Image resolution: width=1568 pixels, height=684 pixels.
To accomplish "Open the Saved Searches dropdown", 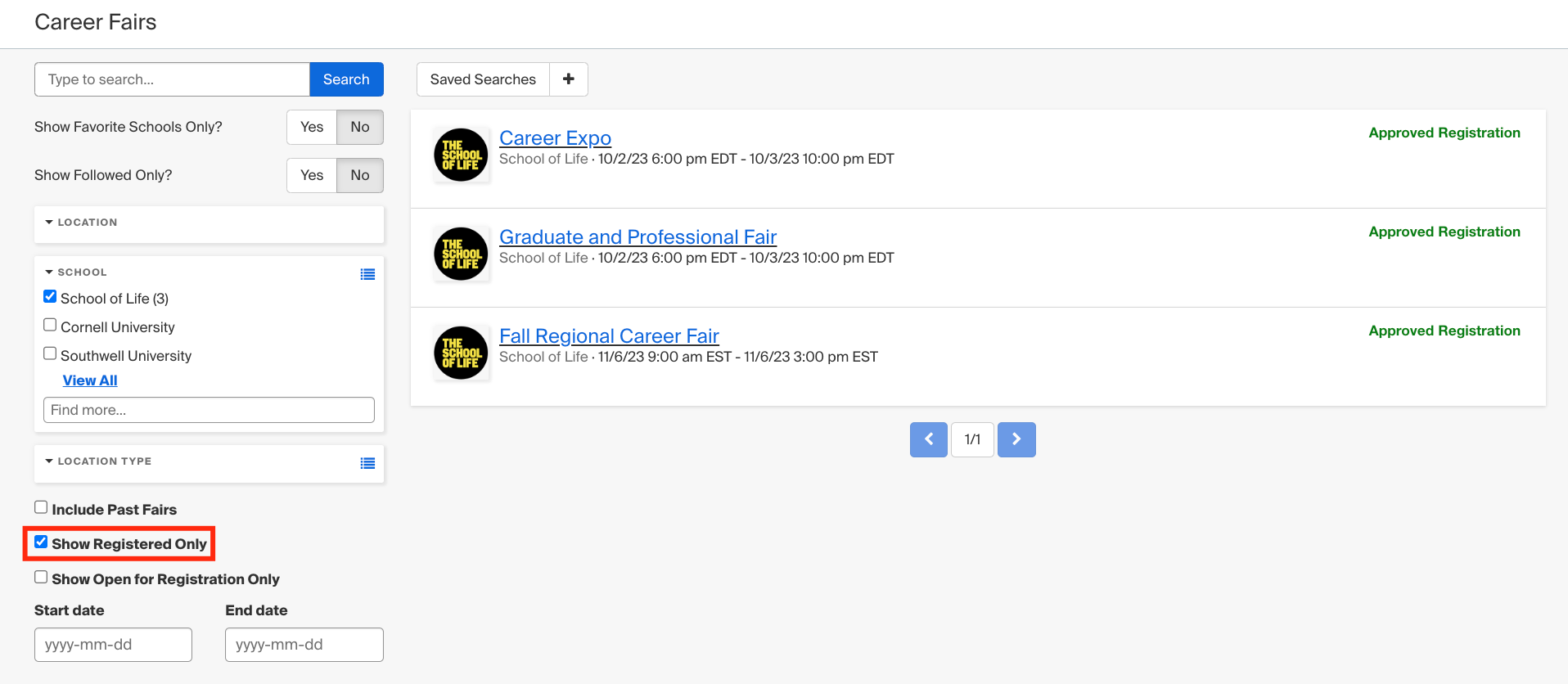I will pyautogui.click(x=483, y=79).
